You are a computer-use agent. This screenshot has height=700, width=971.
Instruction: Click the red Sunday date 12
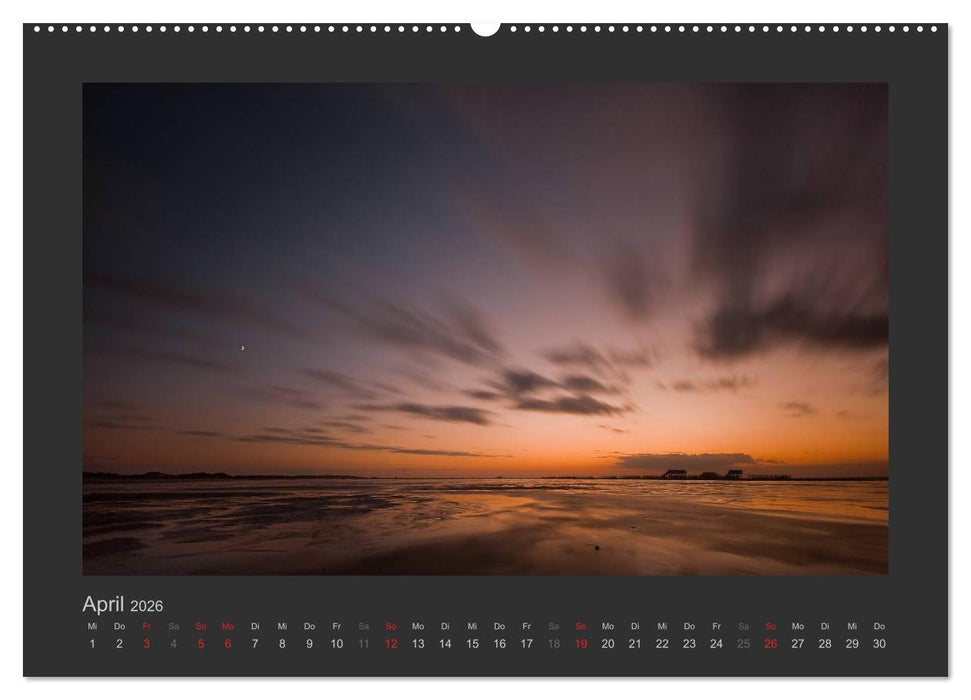click(x=389, y=643)
